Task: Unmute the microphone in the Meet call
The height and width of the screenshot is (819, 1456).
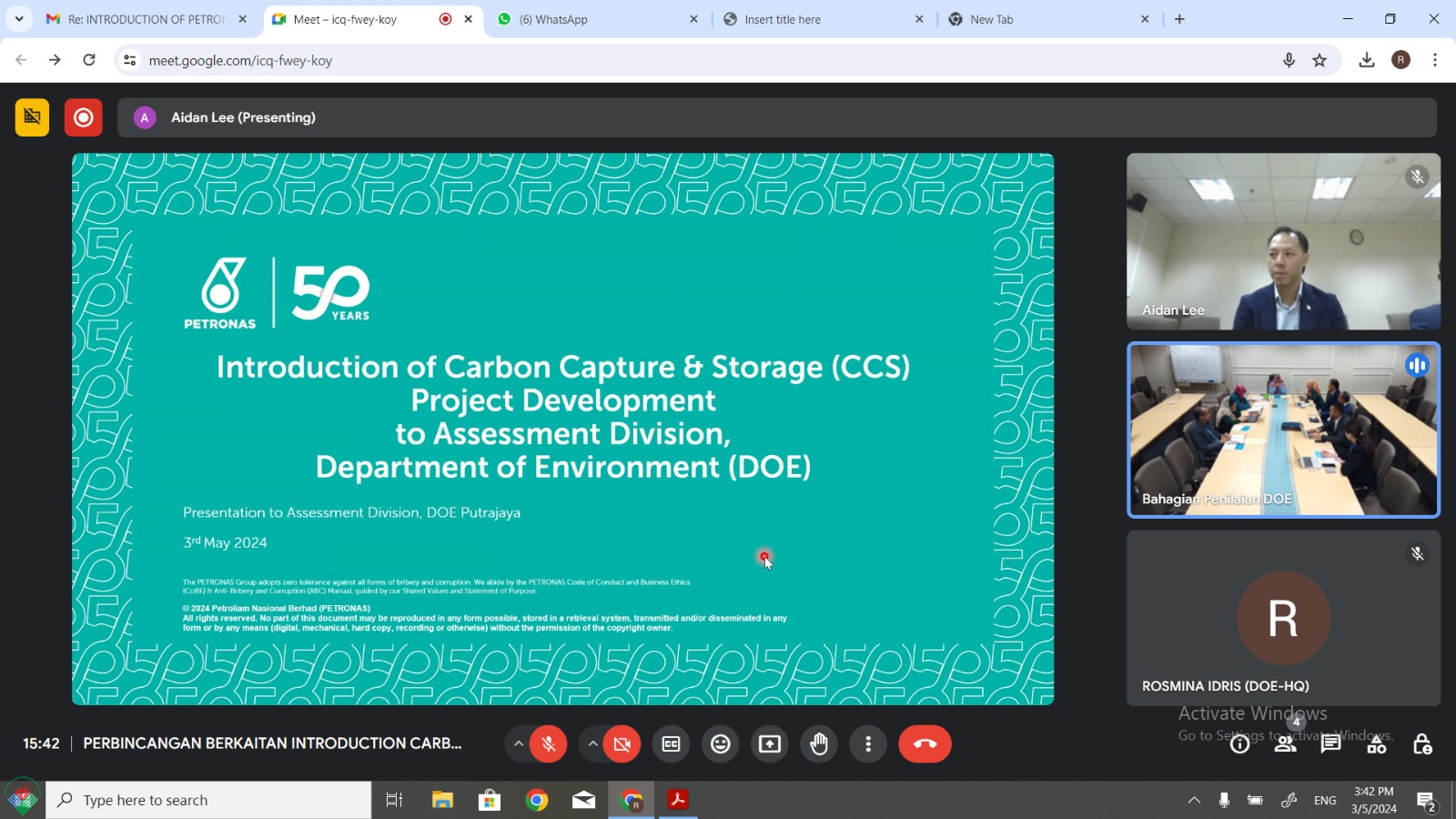Action: pos(549,744)
